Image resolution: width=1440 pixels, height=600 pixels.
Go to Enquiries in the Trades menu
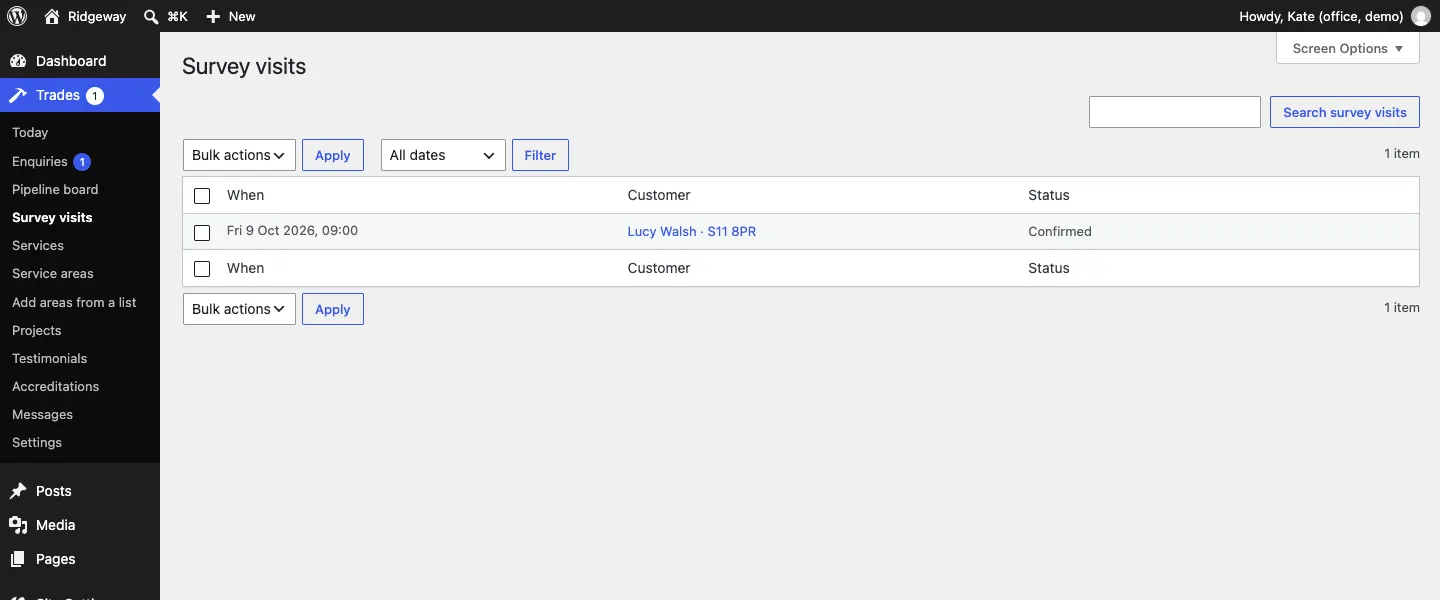40,161
